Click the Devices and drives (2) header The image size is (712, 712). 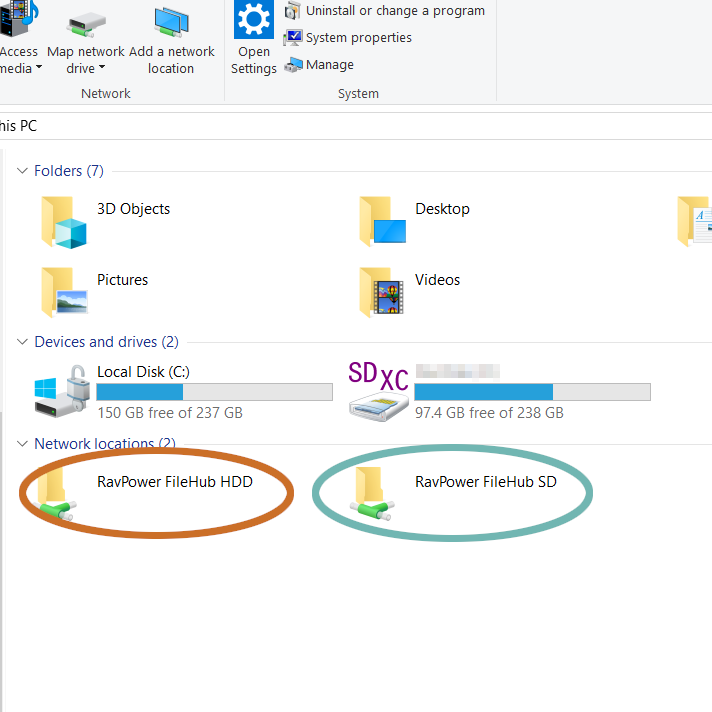click(x=107, y=341)
